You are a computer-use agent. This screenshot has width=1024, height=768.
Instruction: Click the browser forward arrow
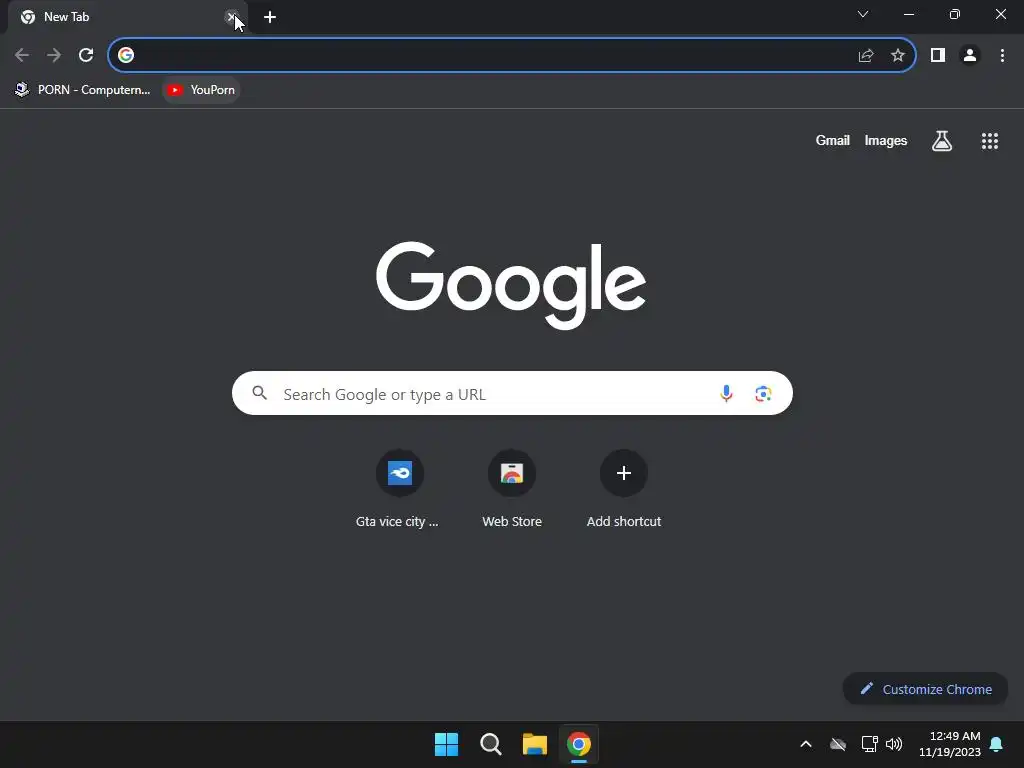click(x=54, y=56)
